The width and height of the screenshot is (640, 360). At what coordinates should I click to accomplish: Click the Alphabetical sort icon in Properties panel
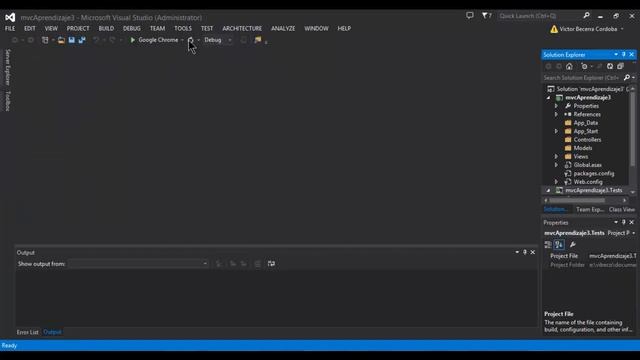pyautogui.click(x=559, y=244)
